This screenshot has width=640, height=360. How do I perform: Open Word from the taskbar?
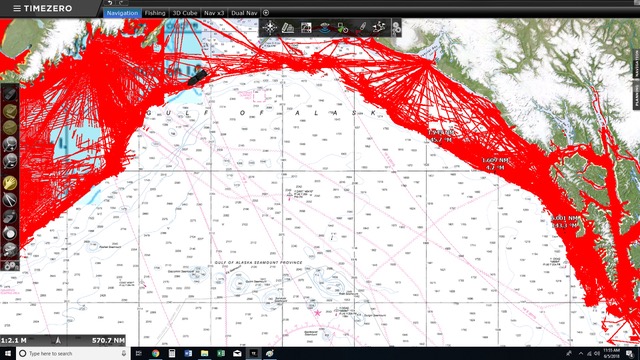pyautogui.click(x=188, y=353)
